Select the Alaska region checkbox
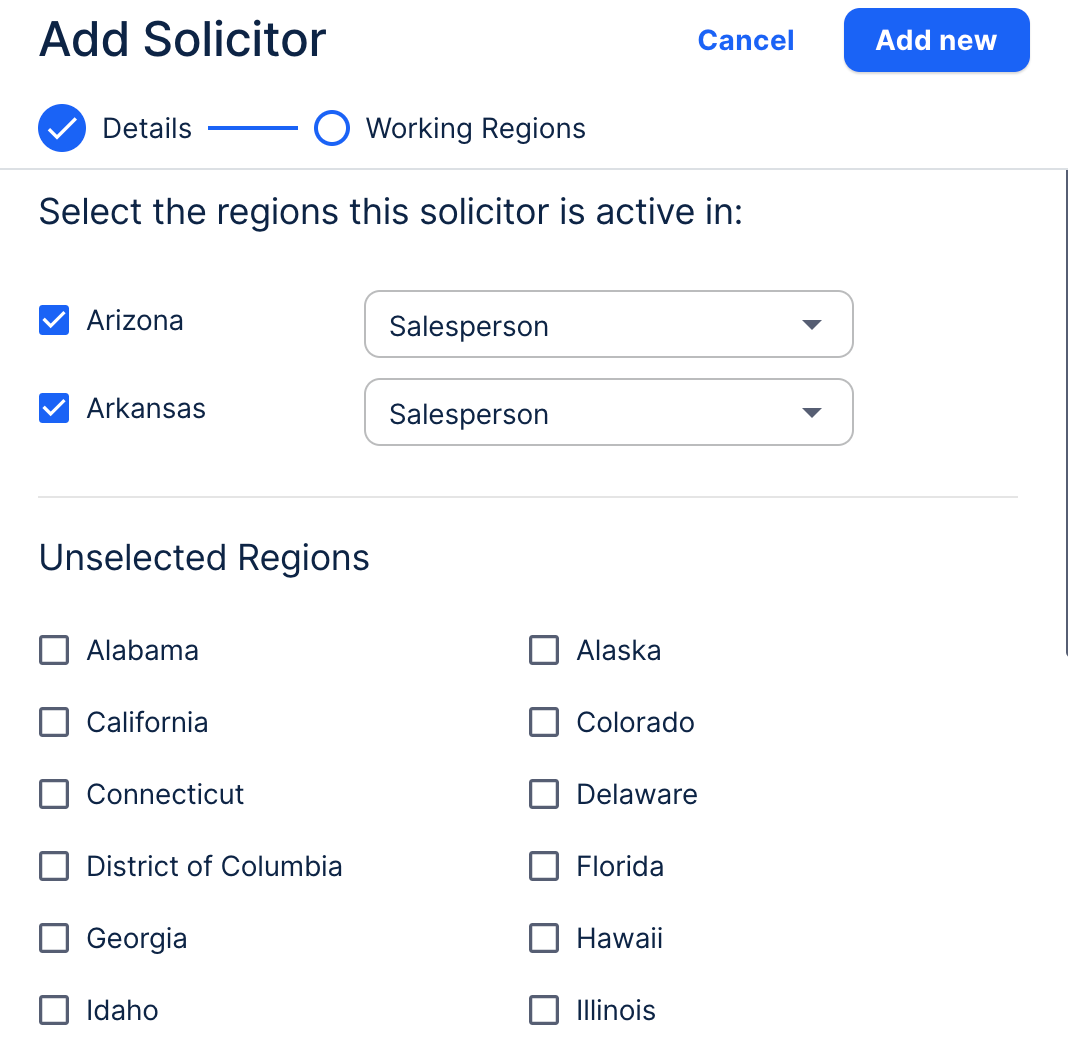Screen dimensions: 1068x1052 pyautogui.click(x=544, y=650)
